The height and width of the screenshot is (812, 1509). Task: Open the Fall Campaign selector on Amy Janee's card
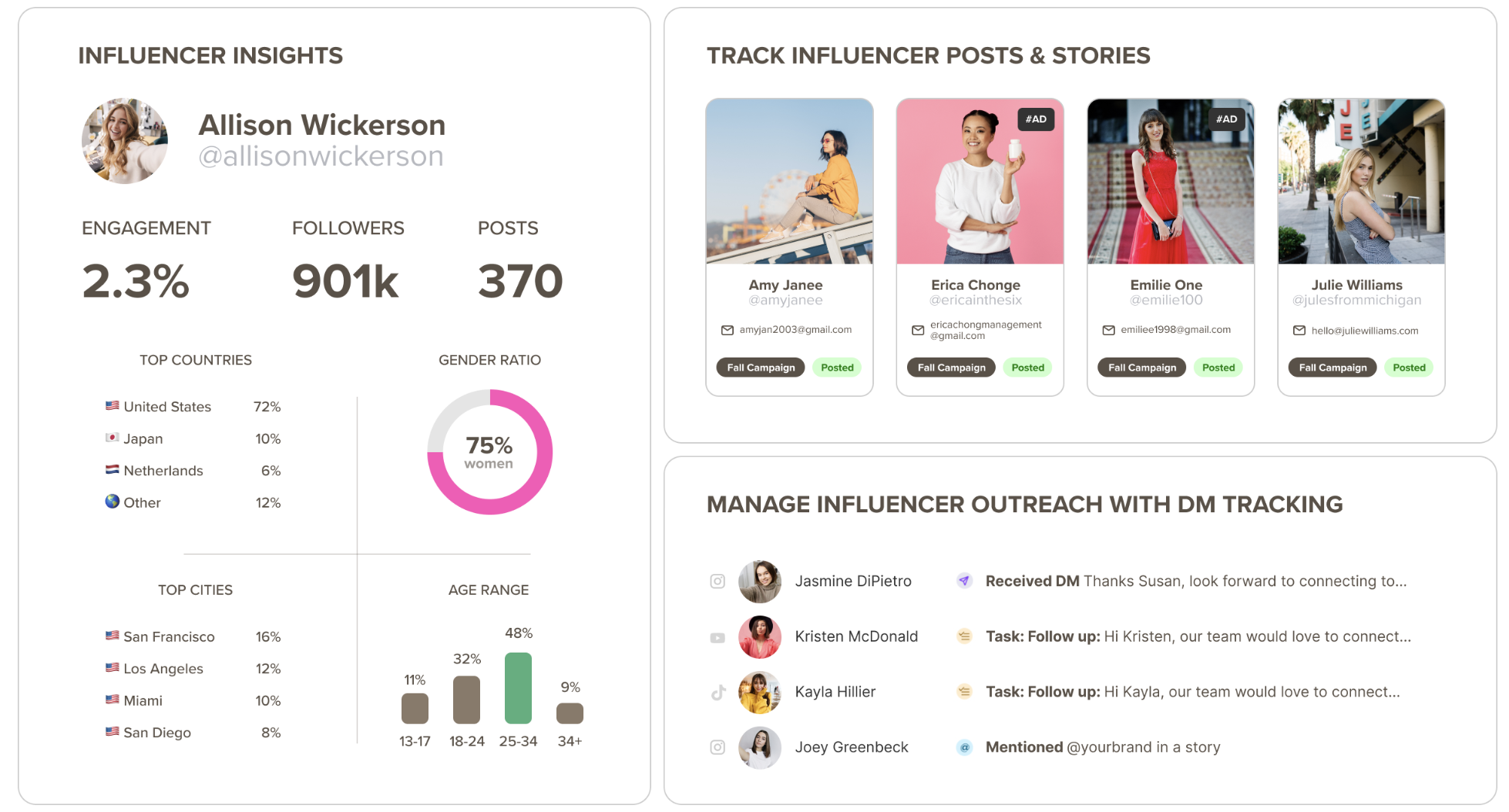pos(760,367)
